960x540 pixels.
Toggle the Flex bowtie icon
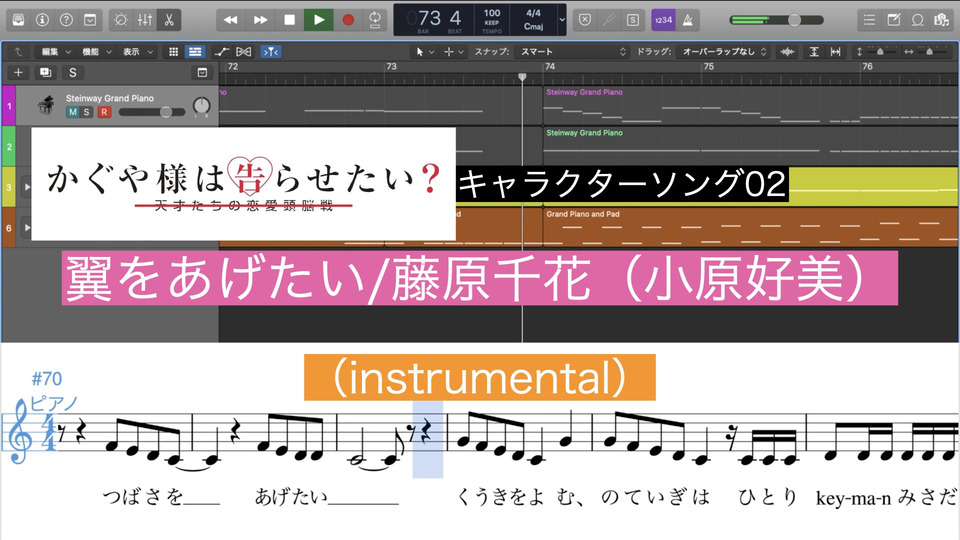244,52
